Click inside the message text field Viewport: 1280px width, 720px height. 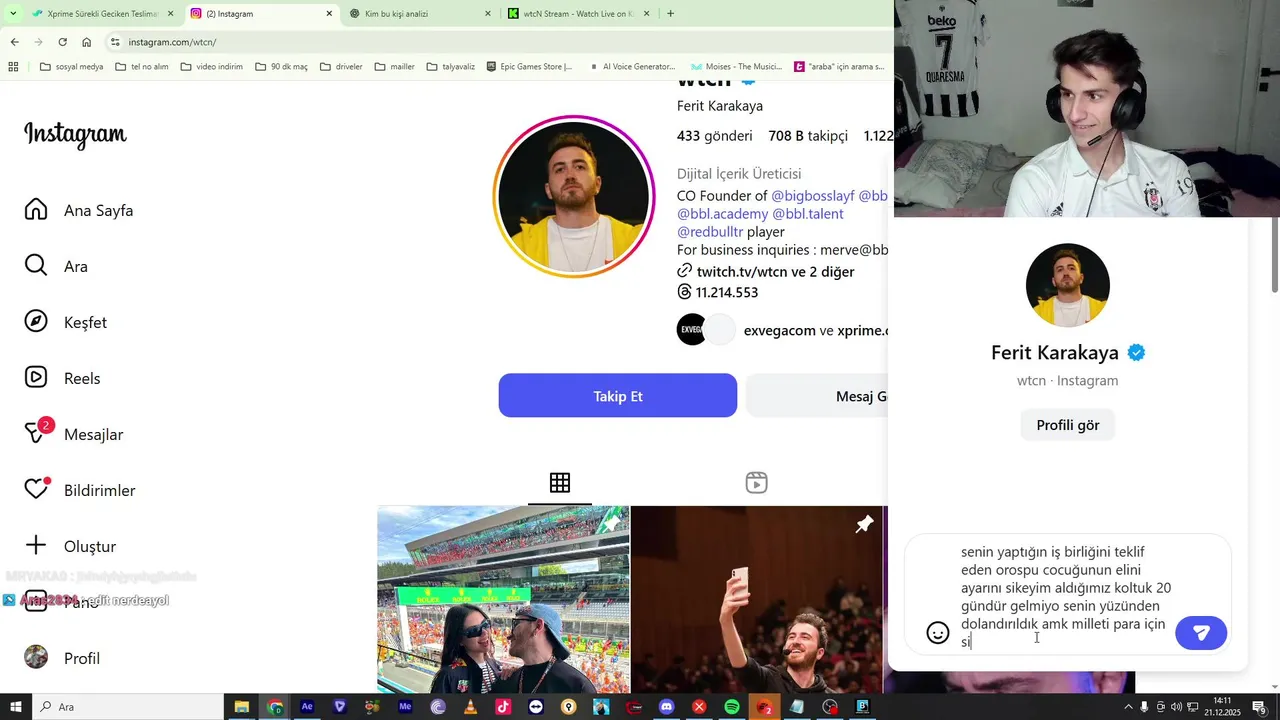[x=1065, y=597]
